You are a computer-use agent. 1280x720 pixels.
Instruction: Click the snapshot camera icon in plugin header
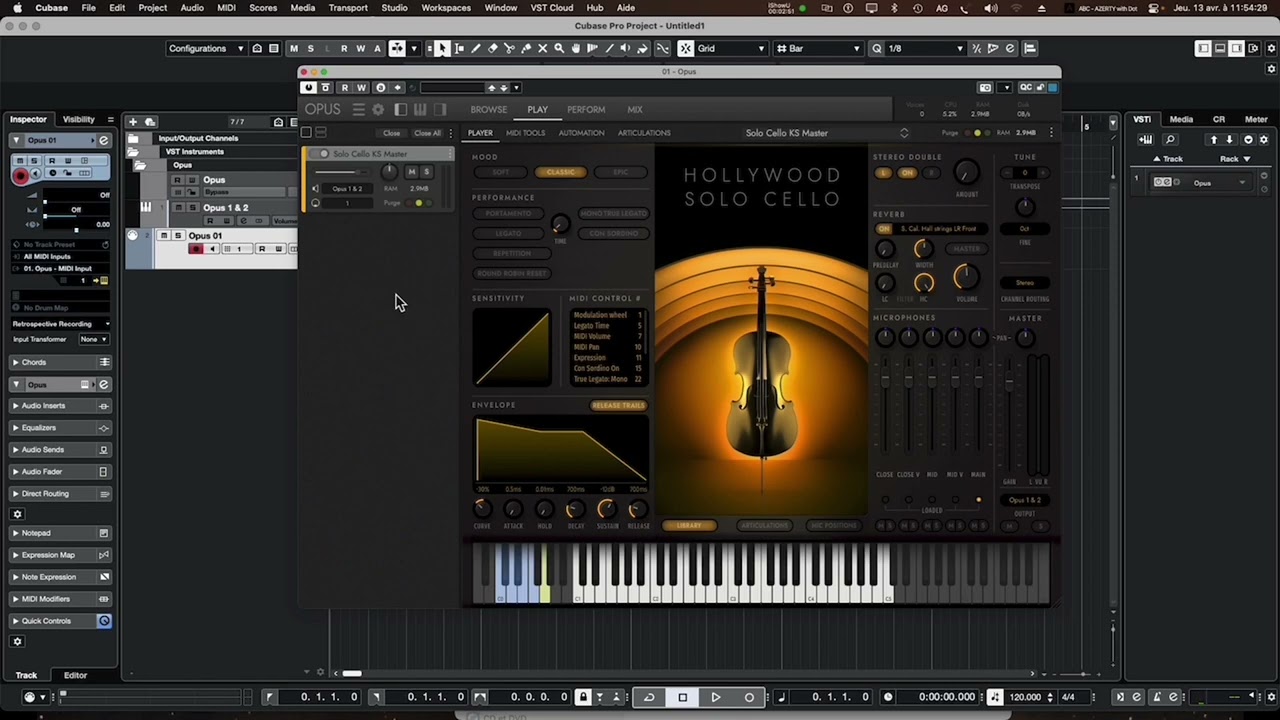tap(985, 87)
